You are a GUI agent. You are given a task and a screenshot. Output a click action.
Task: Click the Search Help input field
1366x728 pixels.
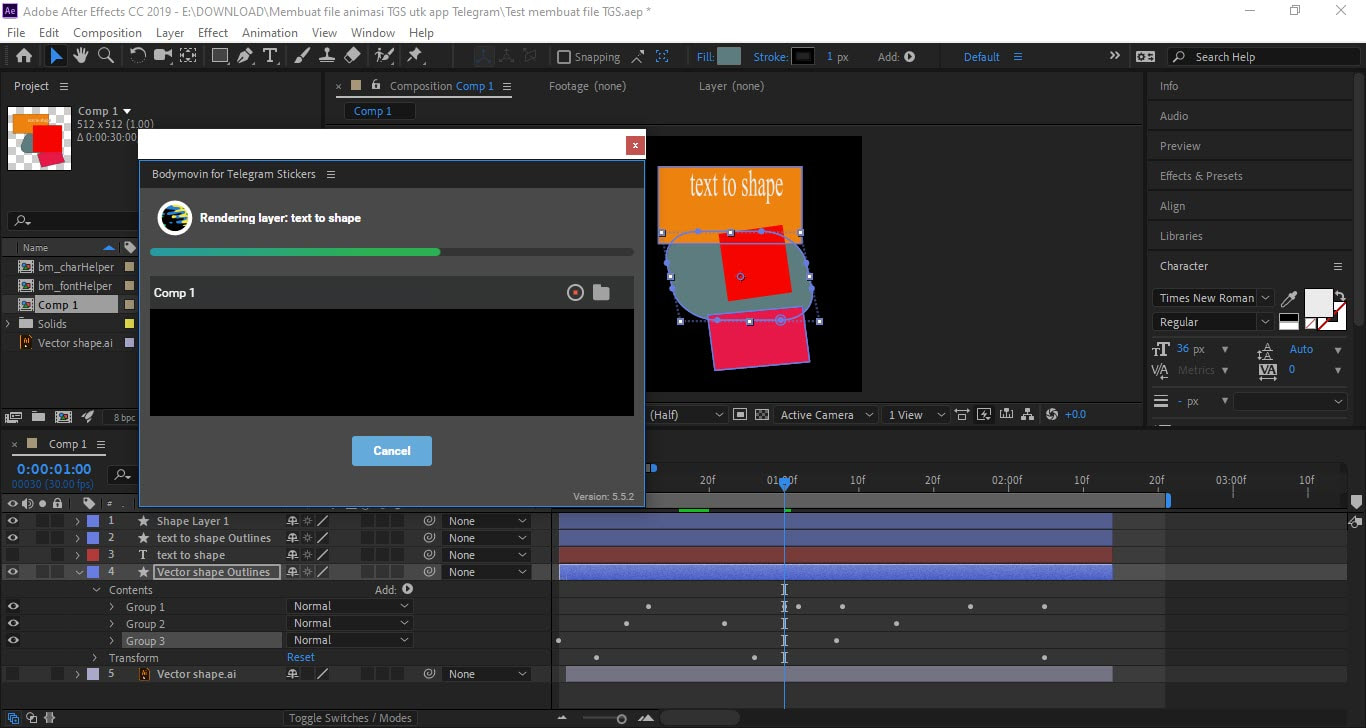click(1262, 57)
